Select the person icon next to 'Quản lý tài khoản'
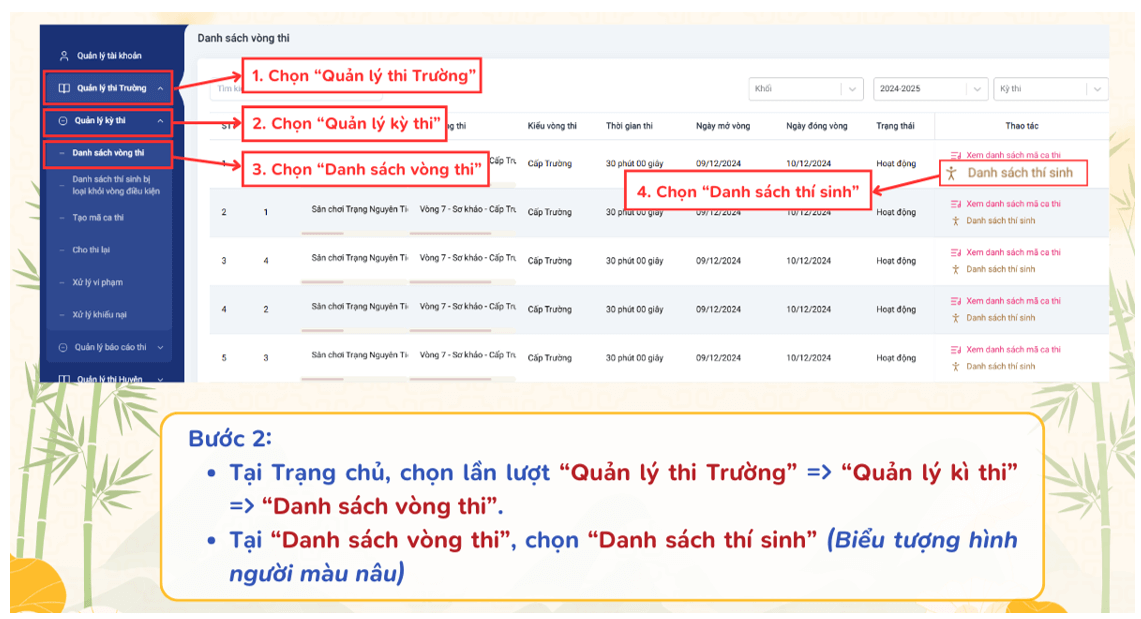The image size is (1141, 619). (x=63, y=57)
